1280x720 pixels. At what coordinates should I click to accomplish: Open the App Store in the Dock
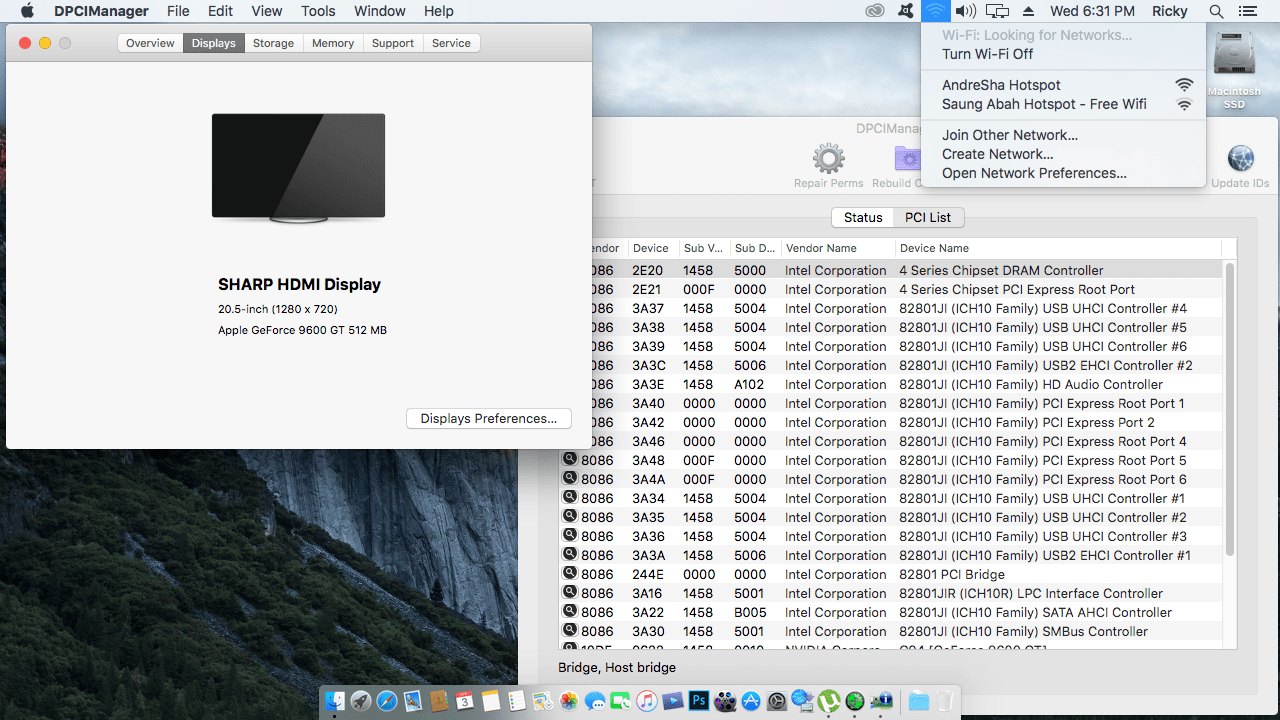click(751, 701)
